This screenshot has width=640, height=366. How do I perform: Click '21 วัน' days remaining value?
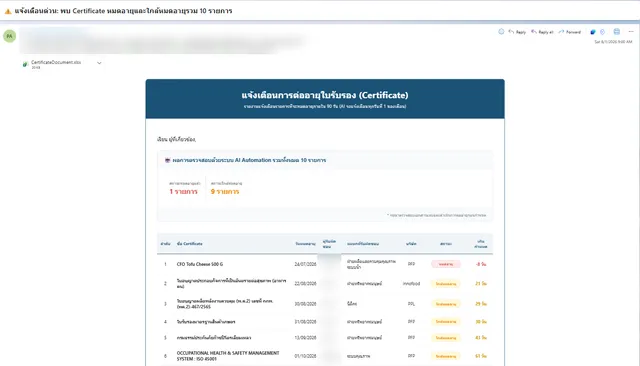click(480, 283)
